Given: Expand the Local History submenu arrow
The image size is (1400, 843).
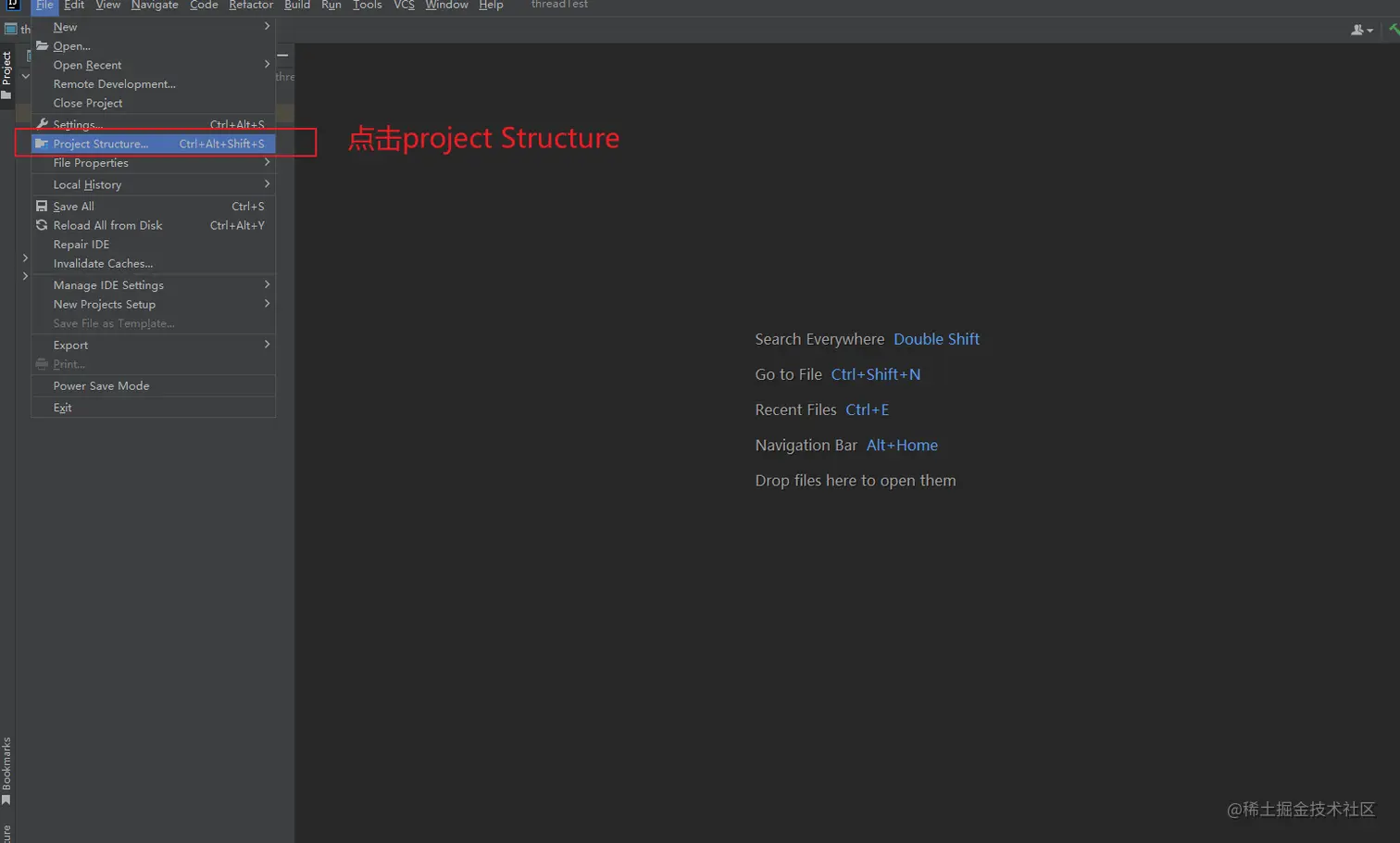Looking at the screenshot, I should click(x=267, y=183).
